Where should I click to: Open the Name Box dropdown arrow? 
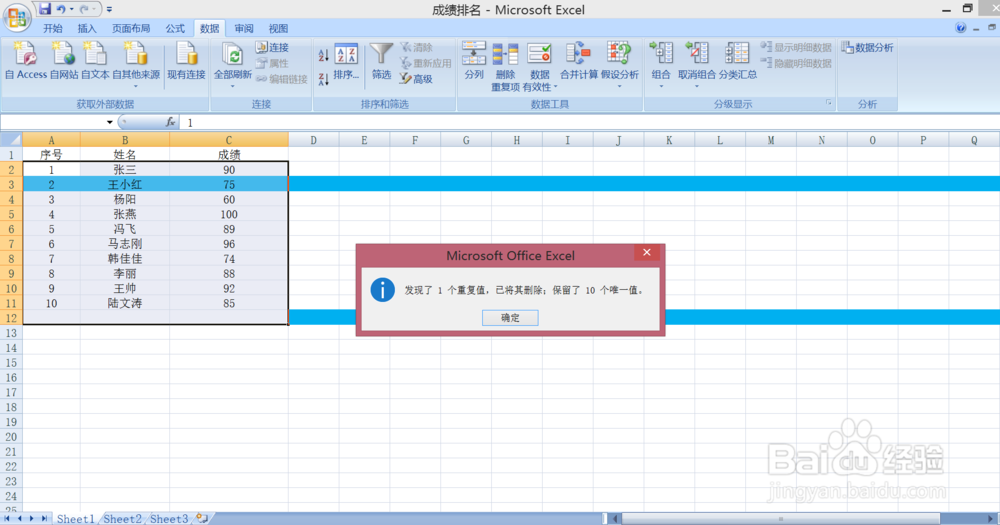110,122
